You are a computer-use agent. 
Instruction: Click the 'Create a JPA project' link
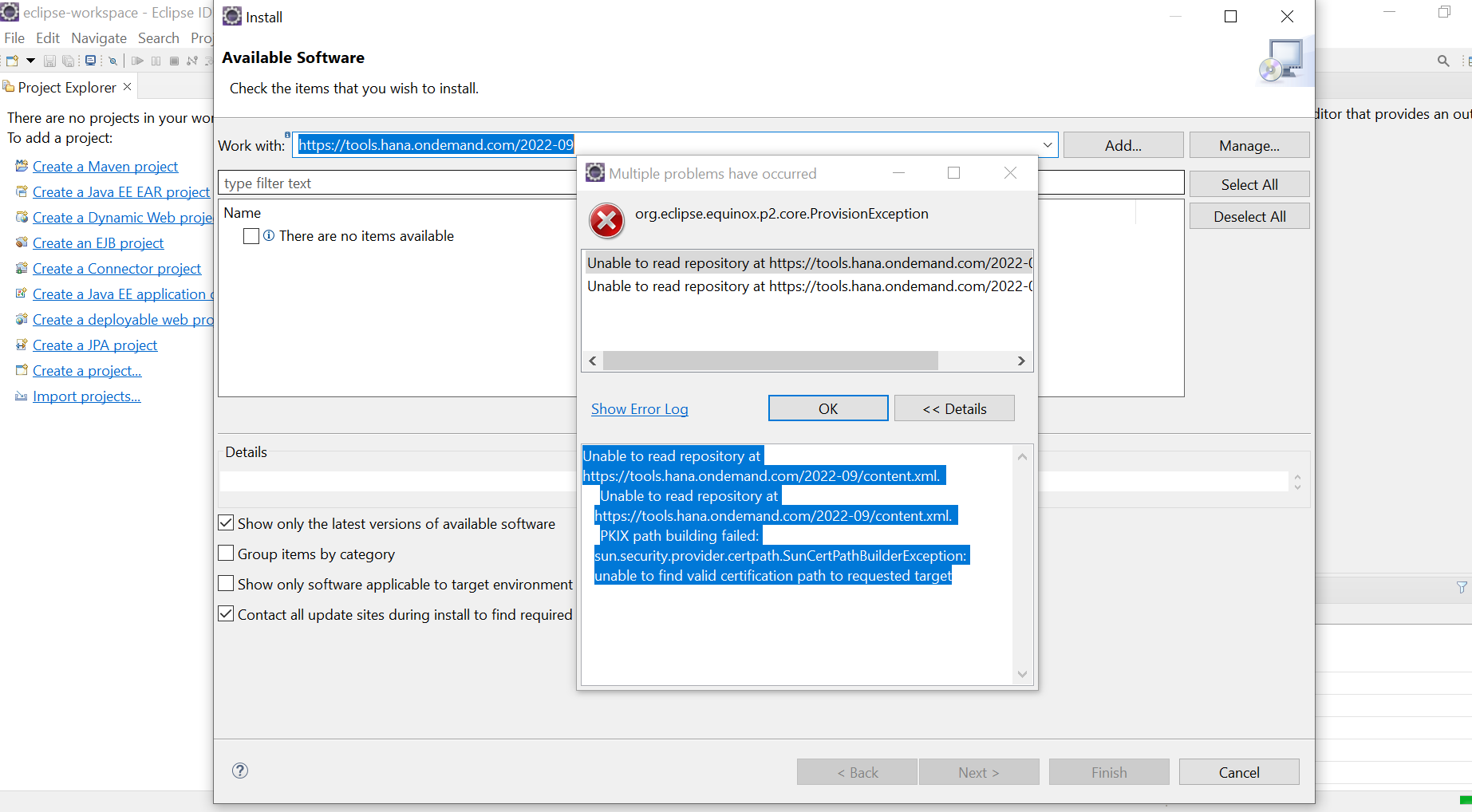[95, 345]
